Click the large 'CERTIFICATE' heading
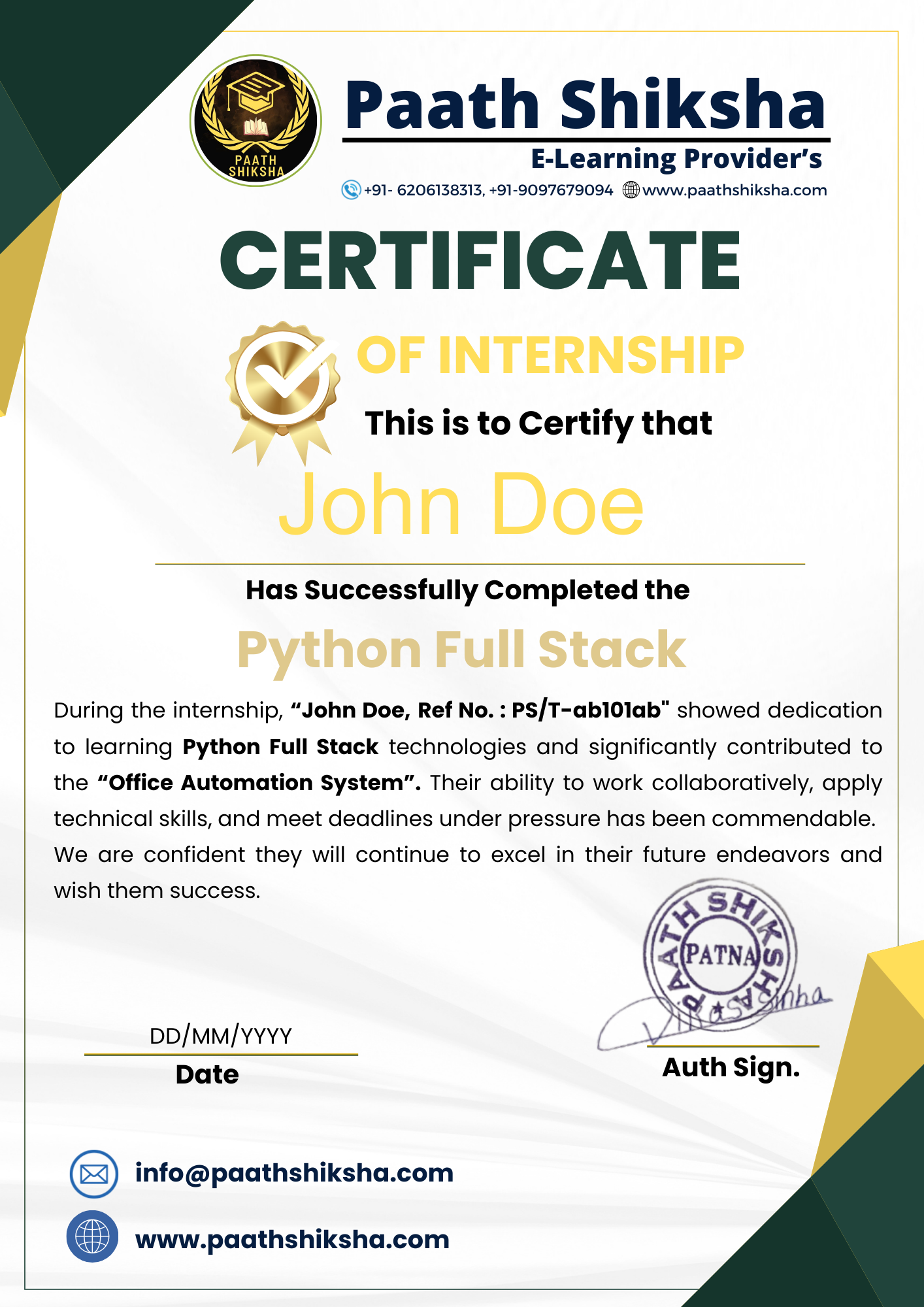Viewport: 924px width, 1307px height. click(480, 259)
